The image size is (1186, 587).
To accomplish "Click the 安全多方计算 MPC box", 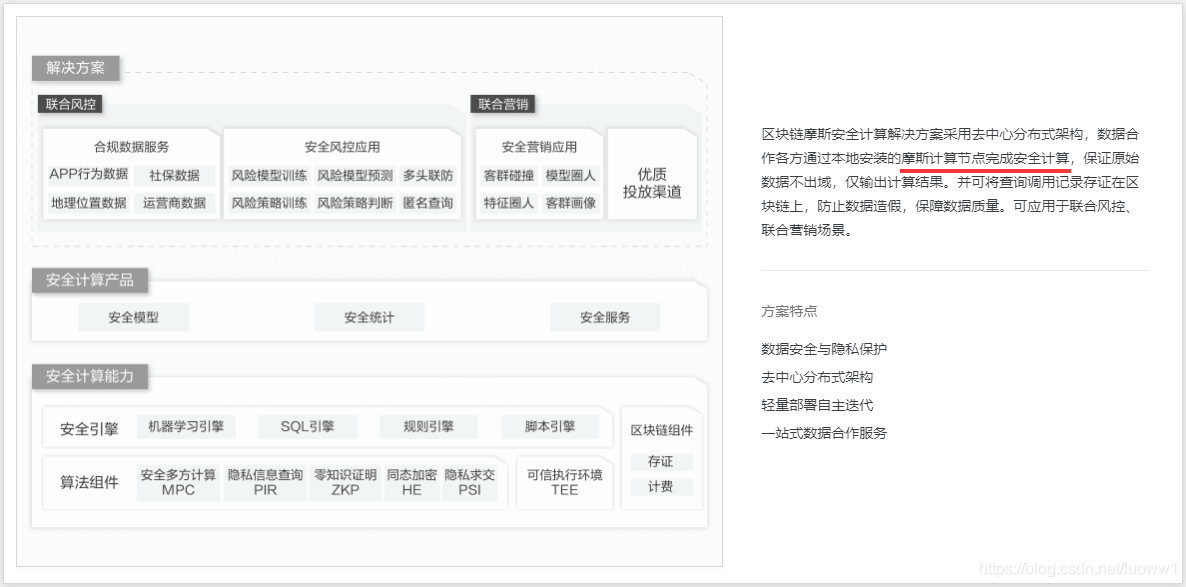I will click(x=179, y=483).
